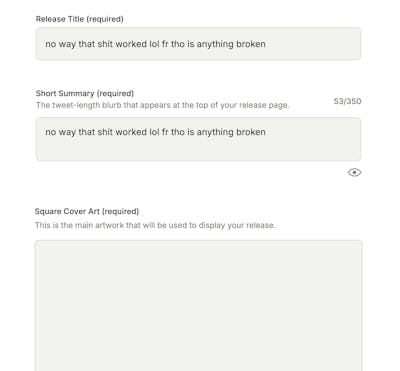Click the Square Cover Art (required) label

(x=87, y=211)
